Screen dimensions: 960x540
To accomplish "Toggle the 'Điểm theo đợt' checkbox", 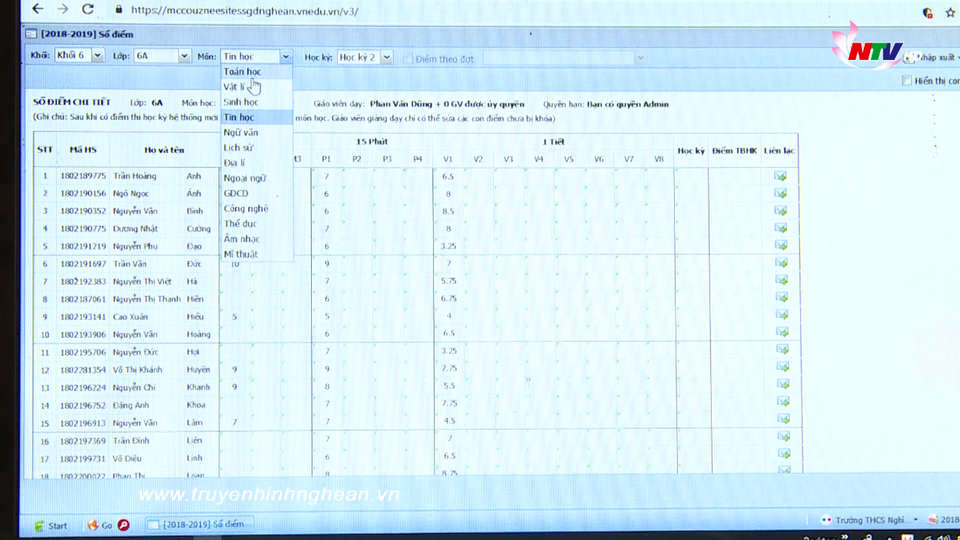I will (408, 58).
